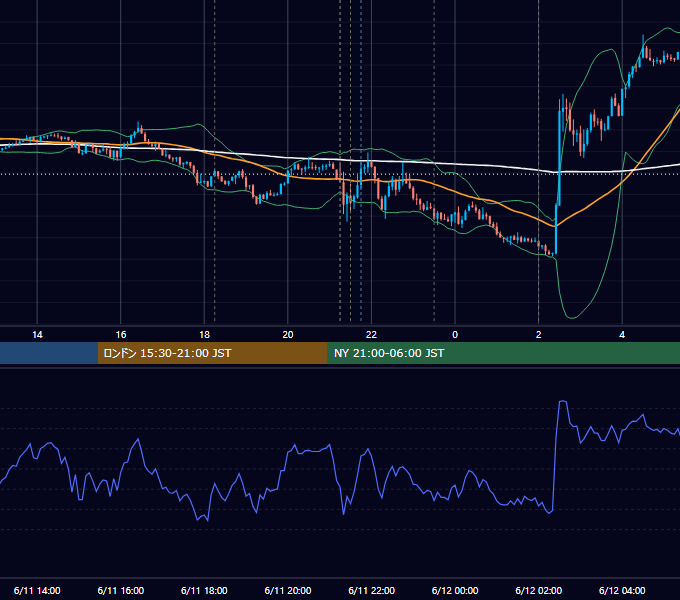
Task: Click the 6/11 18:00 indicator axis label
Action: tap(204, 590)
